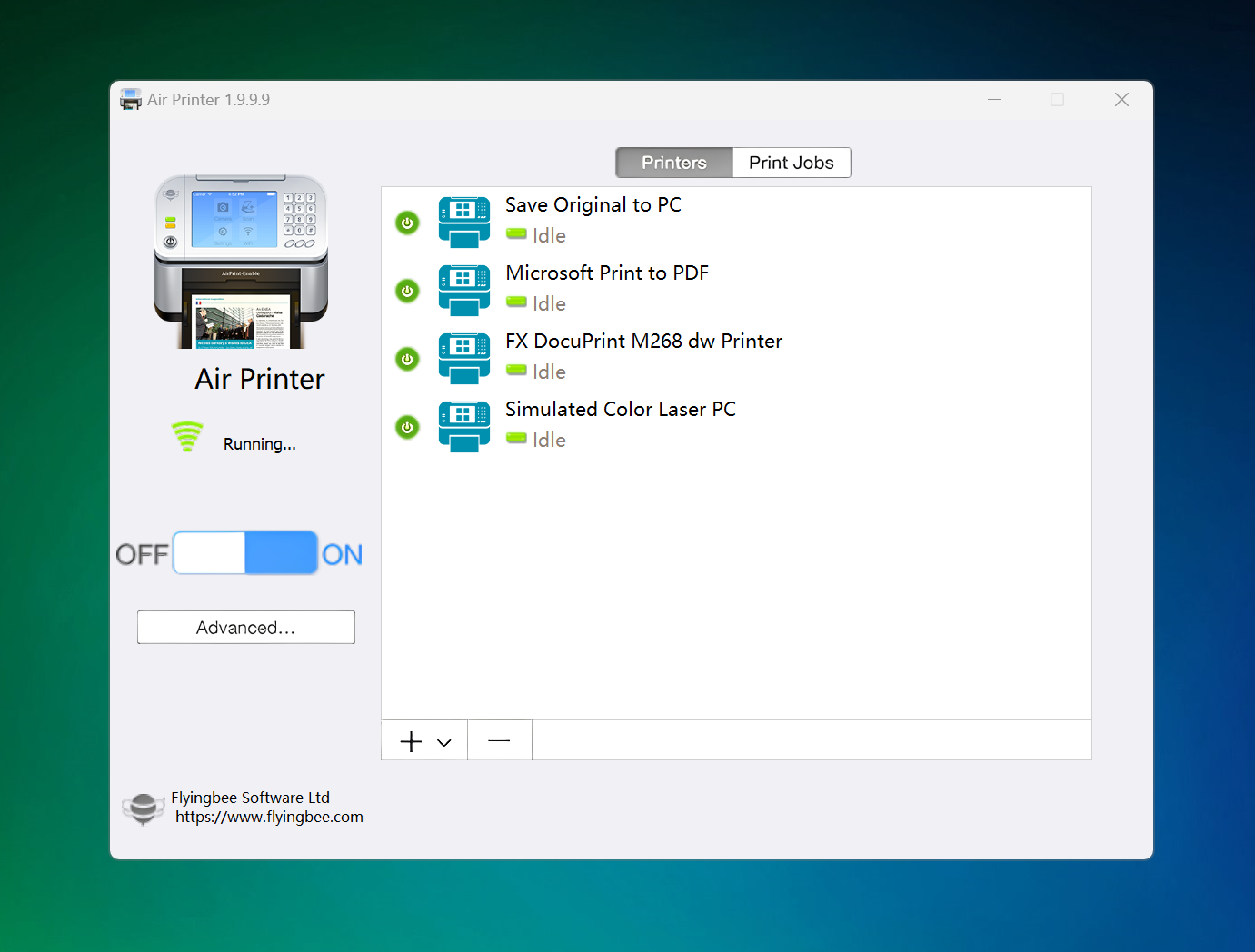Viewport: 1255px width, 952px height.
Task: Click green status indicator under Microsoft Print to PDF
Action: pos(516,302)
